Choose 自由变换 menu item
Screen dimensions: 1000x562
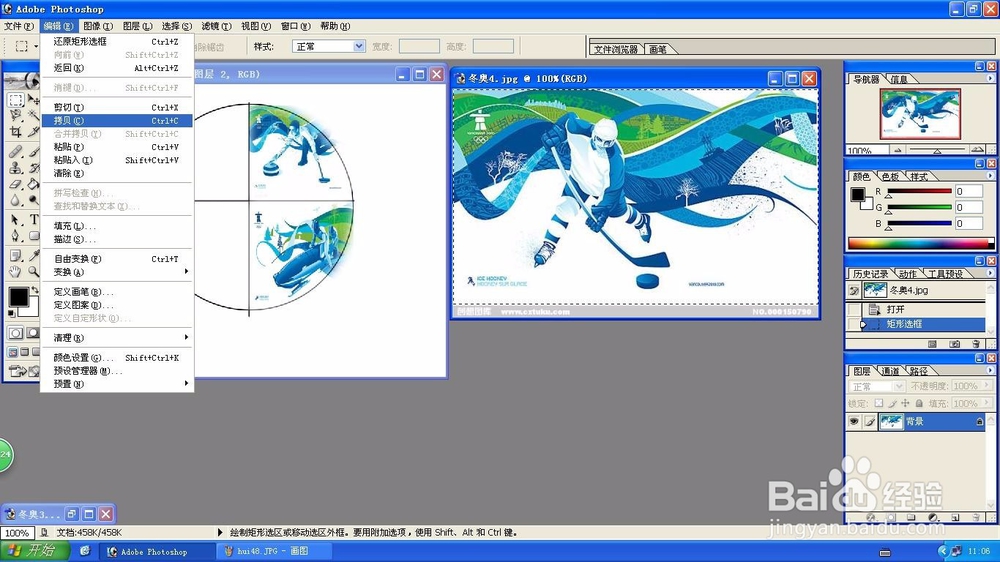point(117,258)
